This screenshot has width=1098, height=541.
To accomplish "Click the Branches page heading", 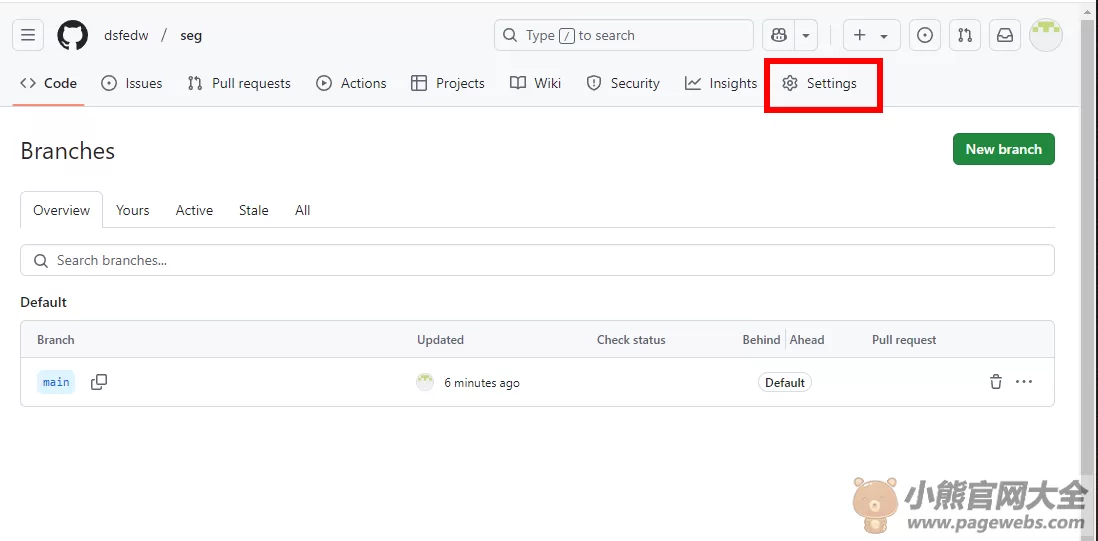I will pyautogui.click(x=67, y=150).
